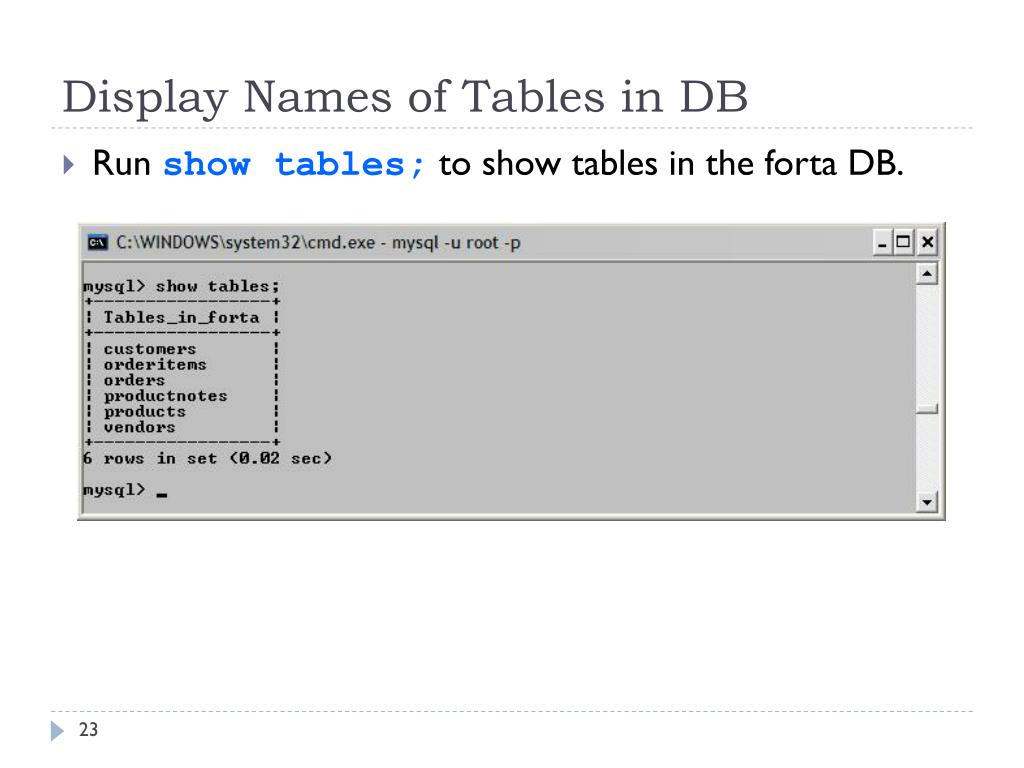
Task: Select the 'productnotes' table row
Action: pyautogui.click(x=165, y=396)
